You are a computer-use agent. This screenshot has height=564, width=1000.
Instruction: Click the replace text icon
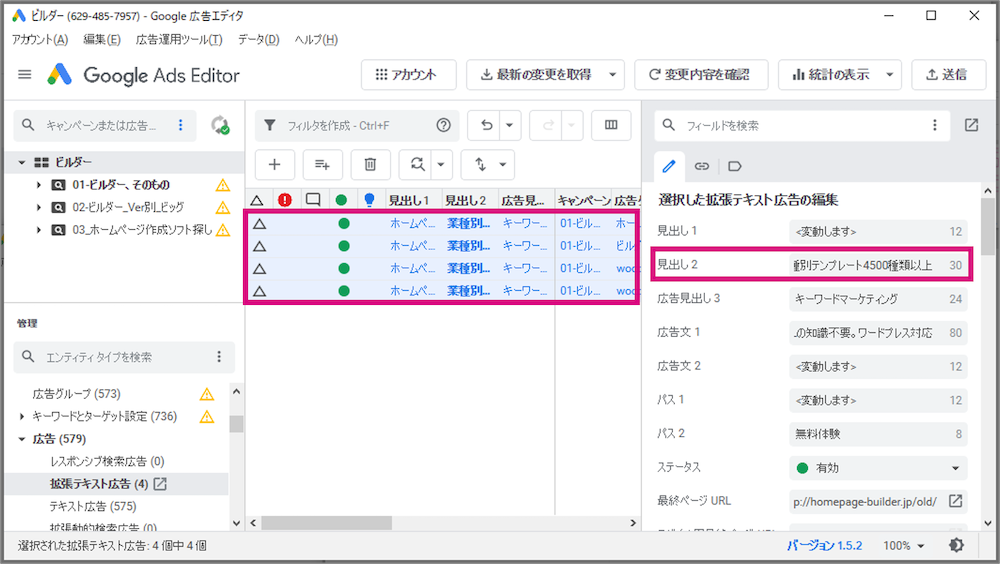coord(417,165)
